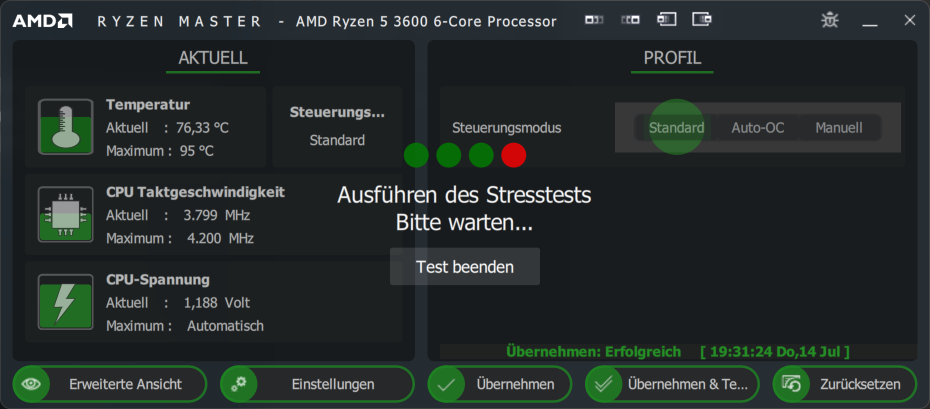Click the lightning bolt CPU-Spannung icon
930x409 pixels.
[x=65, y=302]
